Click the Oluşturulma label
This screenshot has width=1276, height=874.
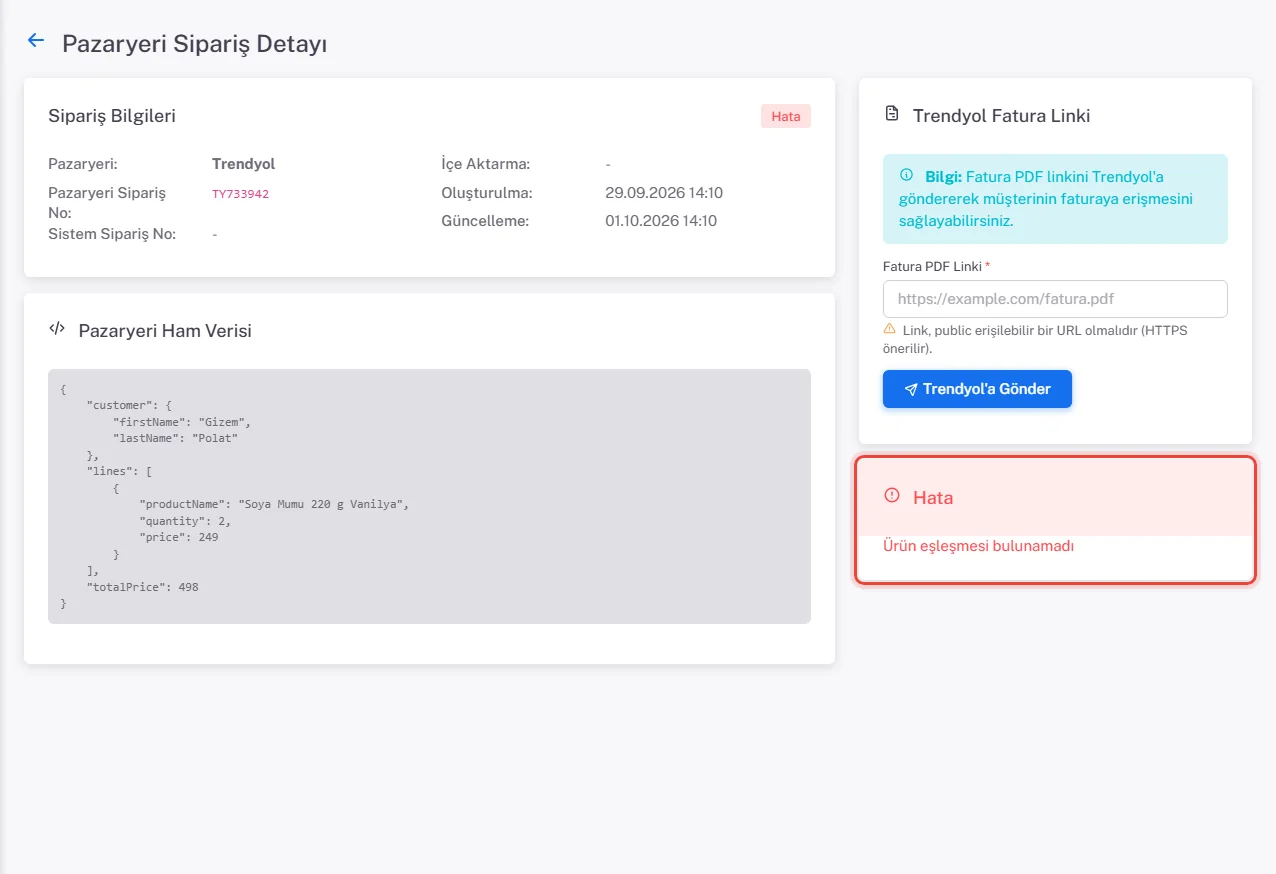click(x=487, y=193)
